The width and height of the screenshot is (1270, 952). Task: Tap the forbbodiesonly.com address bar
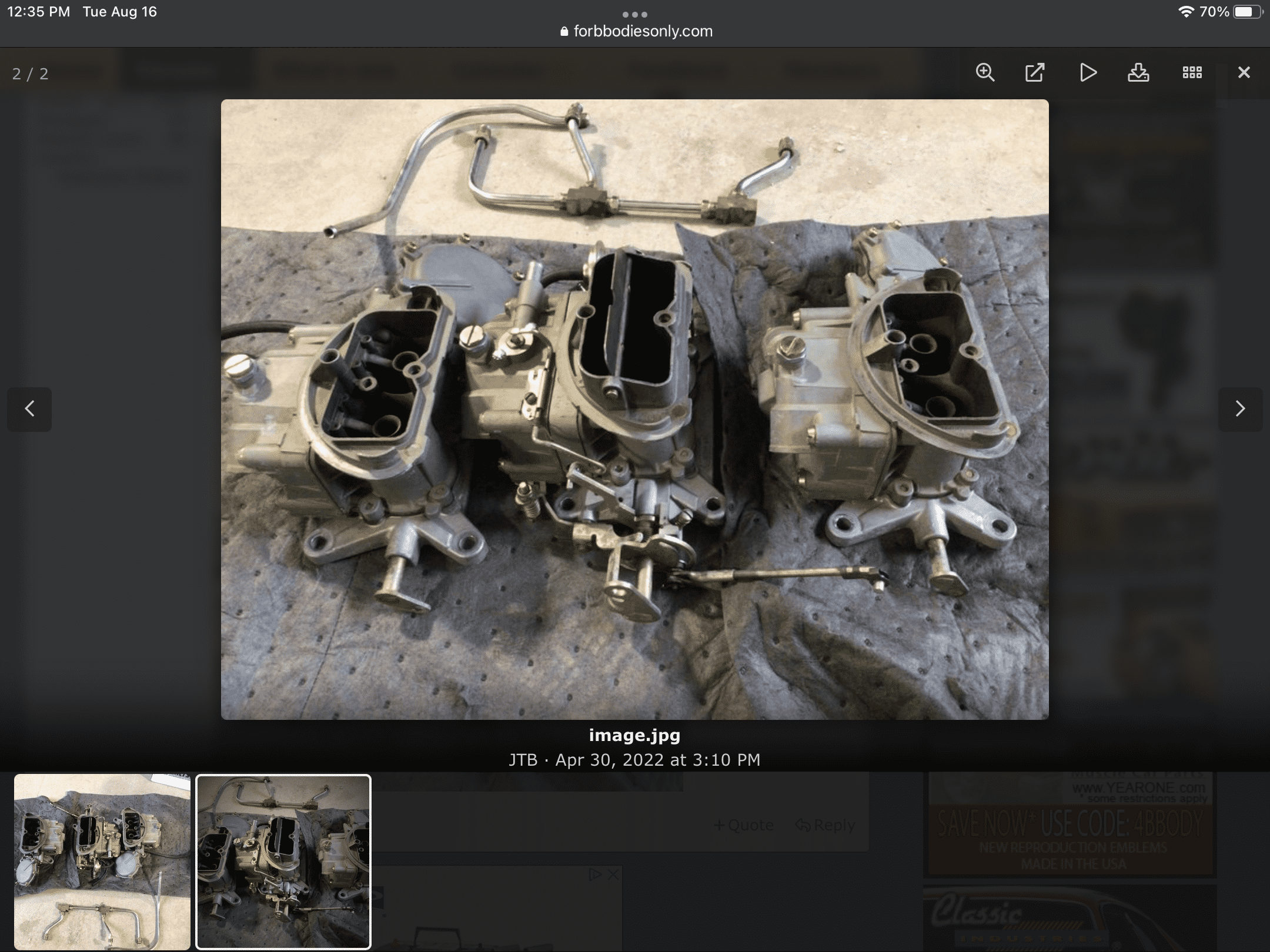(636, 31)
